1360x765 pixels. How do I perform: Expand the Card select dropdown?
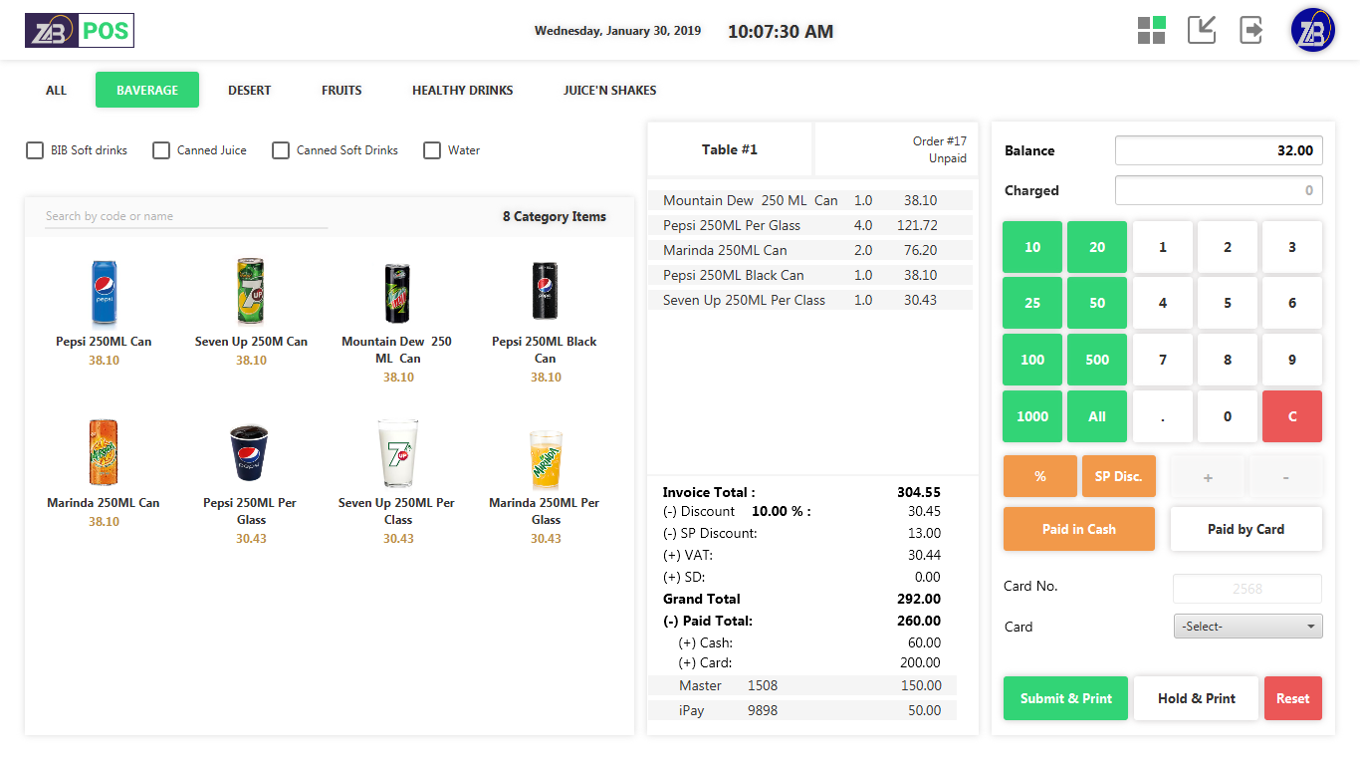(1247, 626)
